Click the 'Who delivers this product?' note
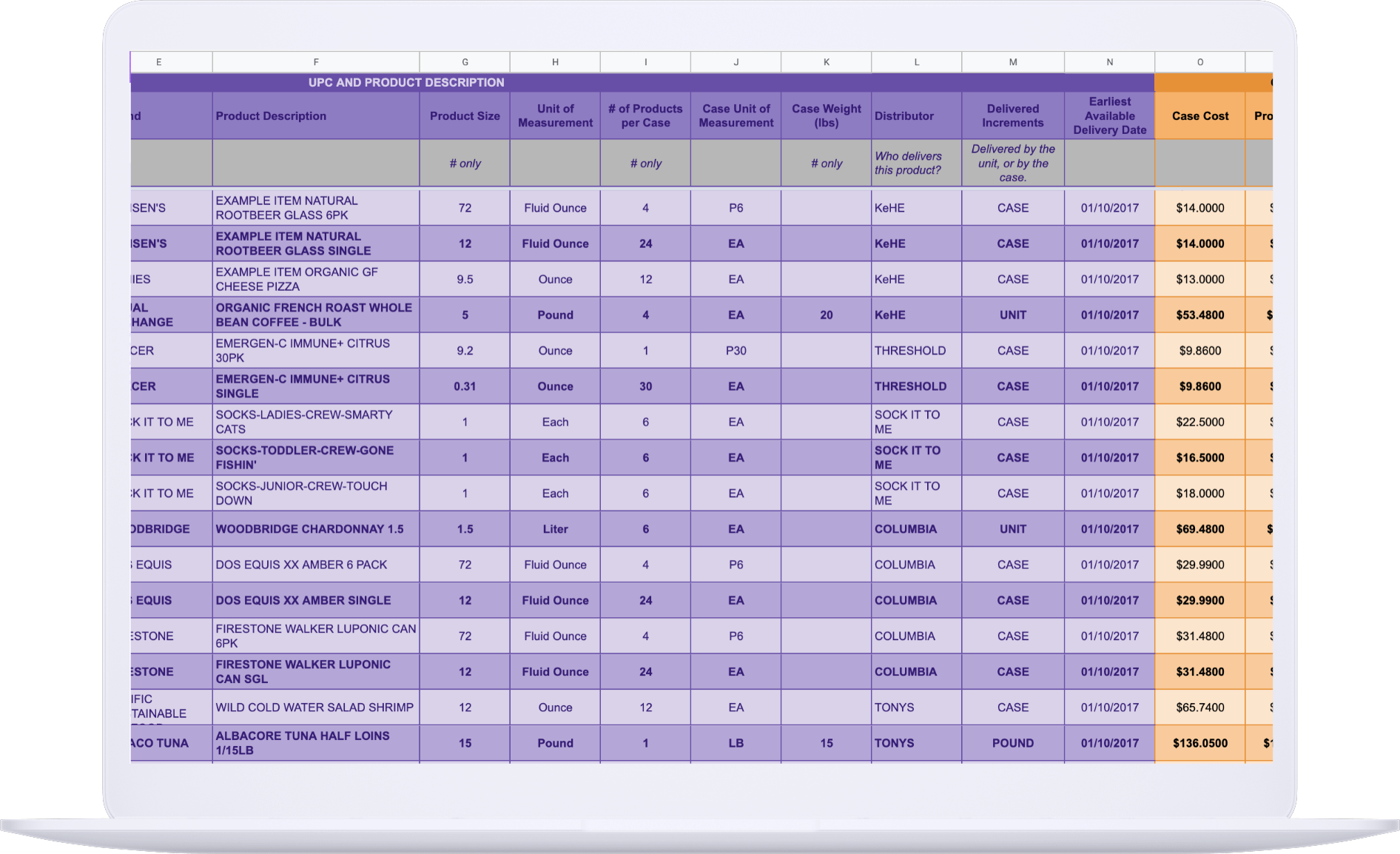Image resolution: width=1400 pixels, height=854 pixels. pos(917,163)
